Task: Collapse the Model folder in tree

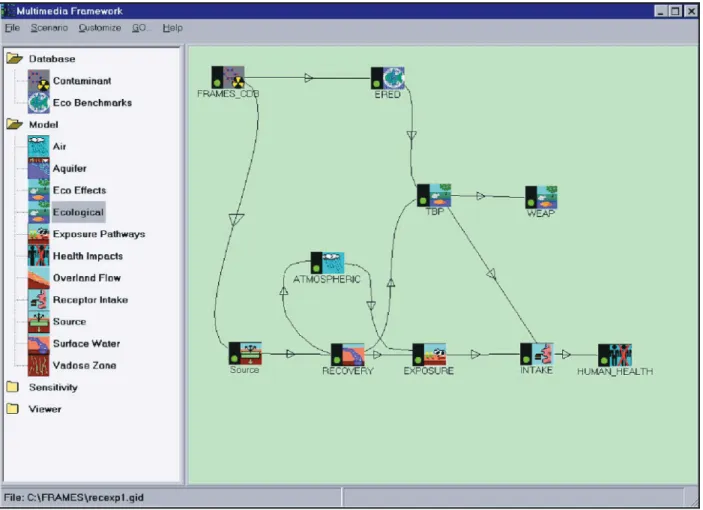Action: pyautogui.click(x=14, y=124)
